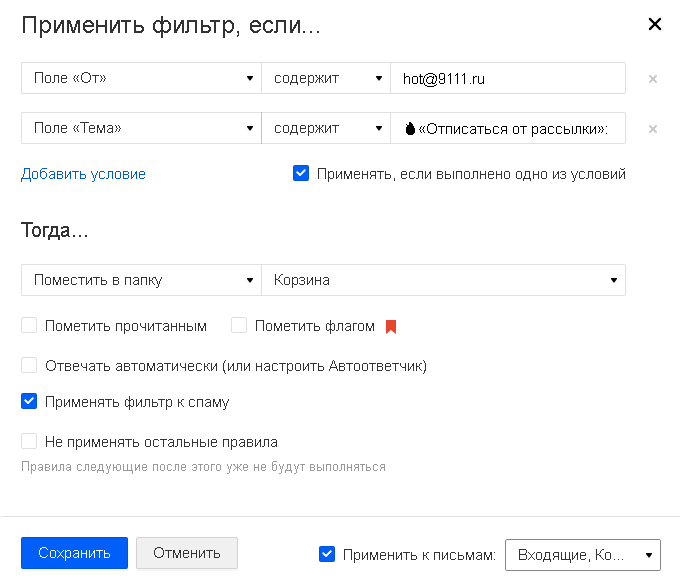Expand 'содержит' dropdown in the sender row
The image size is (680, 582).
point(326,78)
